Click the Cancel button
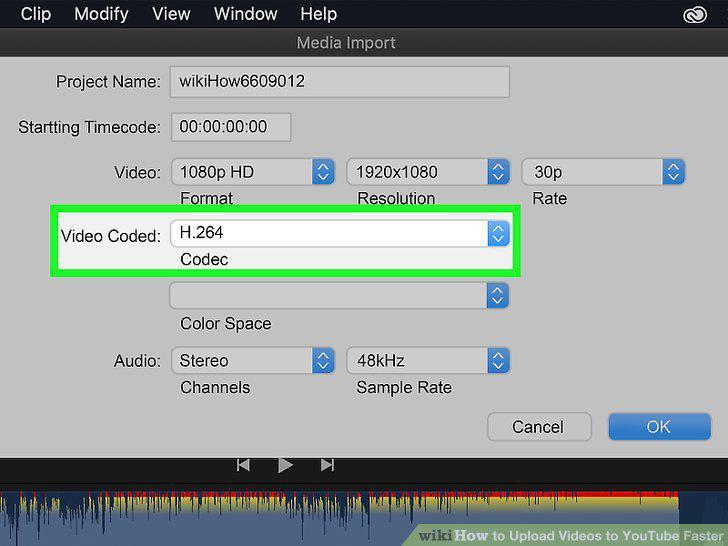Image resolution: width=728 pixels, height=546 pixels. pyautogui.click(x=539, y=427)
